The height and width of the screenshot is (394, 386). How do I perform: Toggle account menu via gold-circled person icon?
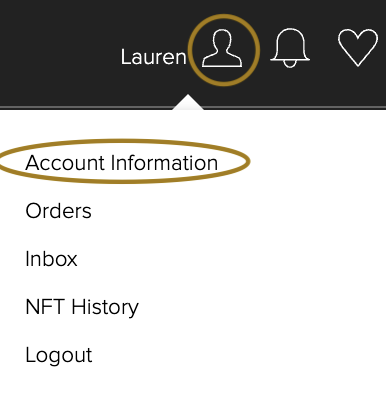[222, 48]
